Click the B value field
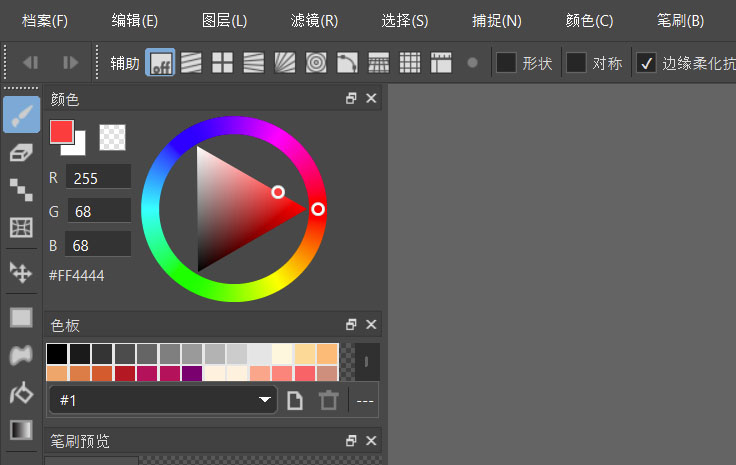Screen dimensions: 736x465 coord(98,244)
